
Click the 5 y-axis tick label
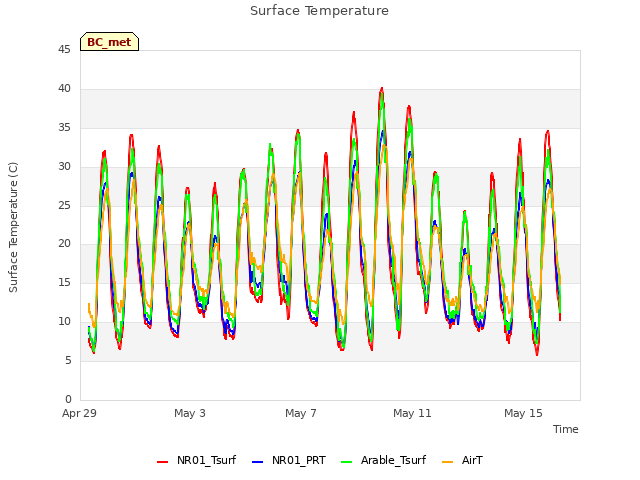coord(68,360)
